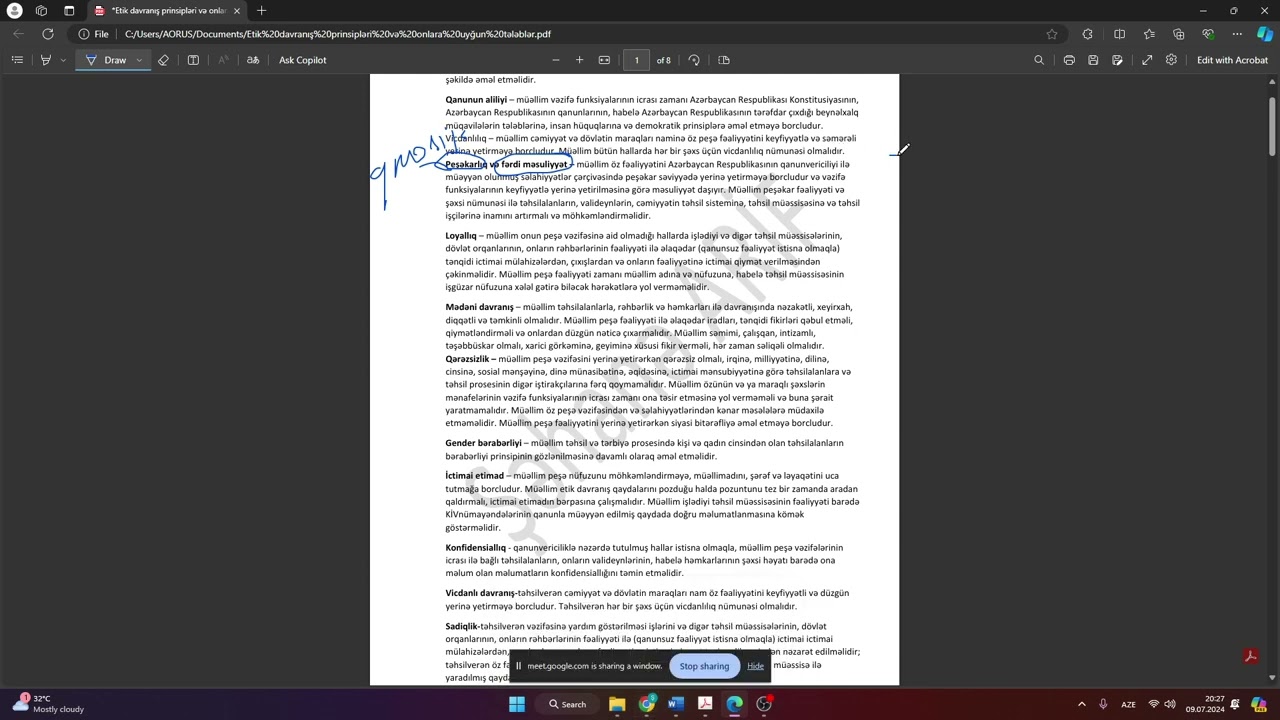Image resolution: width=1280 pixels, height=720 pixels.
Task: Show hidden system tray icons
Action: coord(1081,704)
